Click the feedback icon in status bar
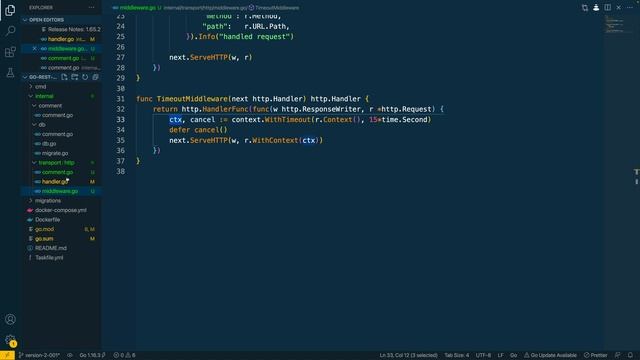Screen dimensions: 640x360 [x=618, y=356]
